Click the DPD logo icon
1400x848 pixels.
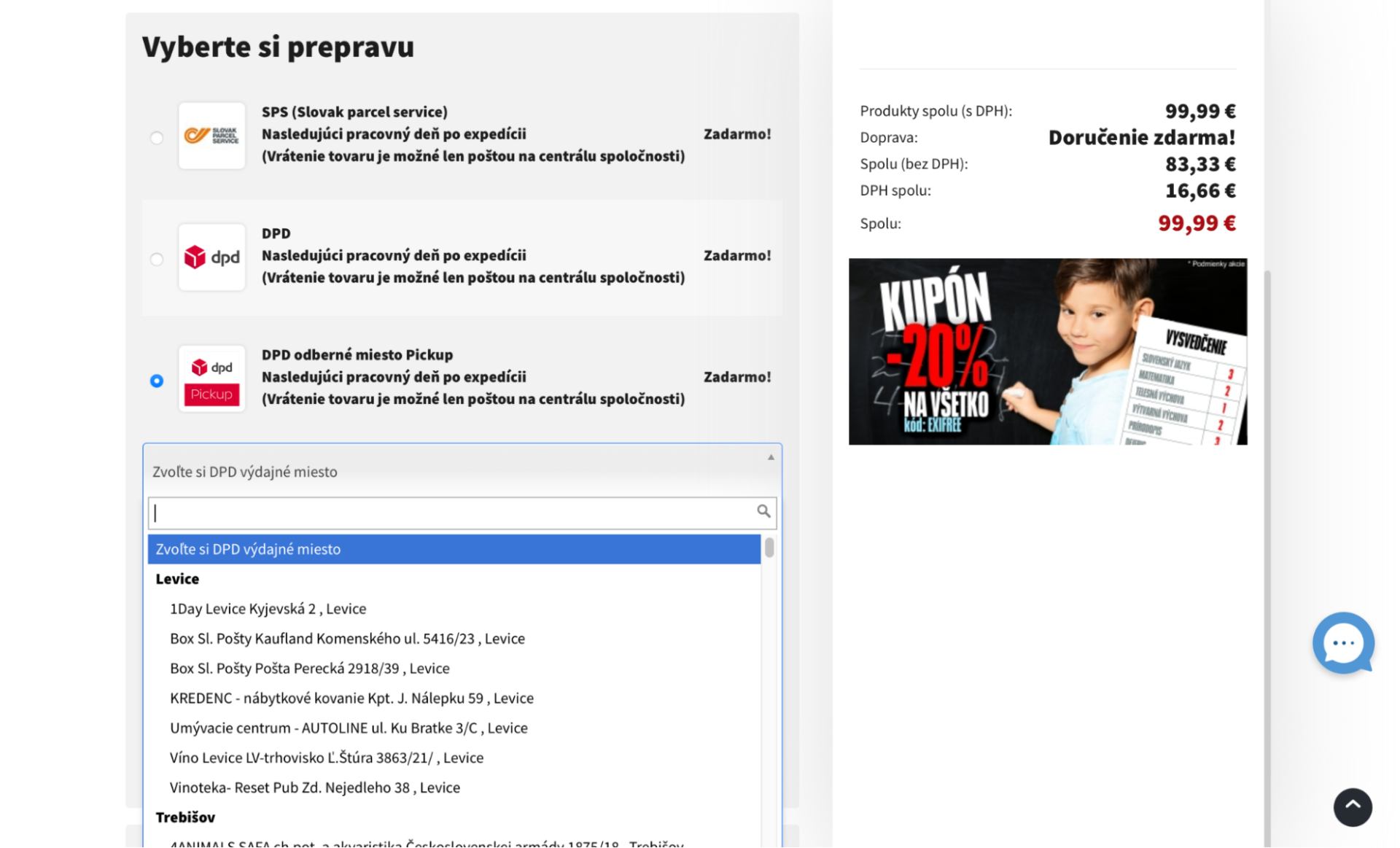pyautogui.click(x=211, y=257)
